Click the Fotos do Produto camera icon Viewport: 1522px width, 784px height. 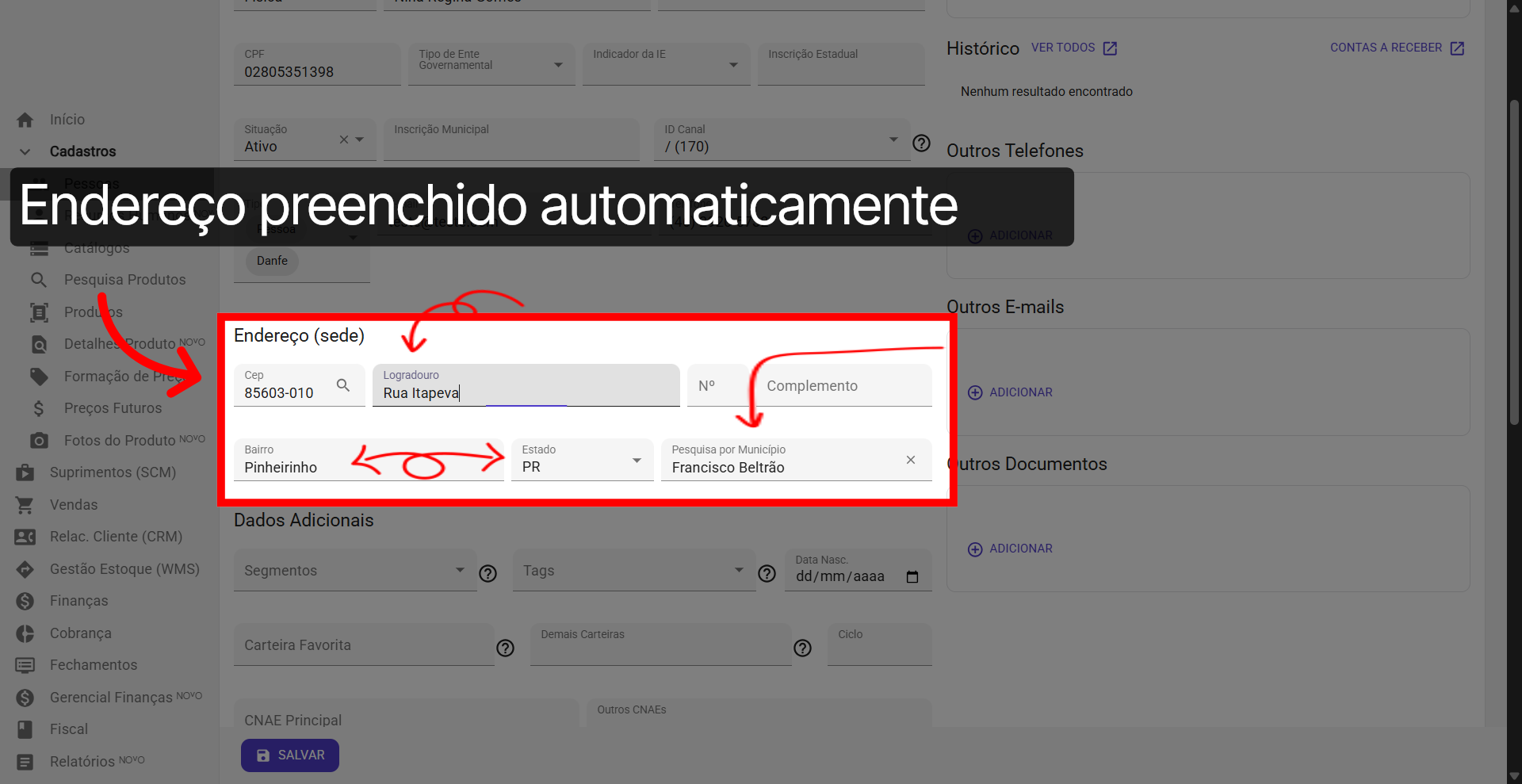(x=38, y=440)
